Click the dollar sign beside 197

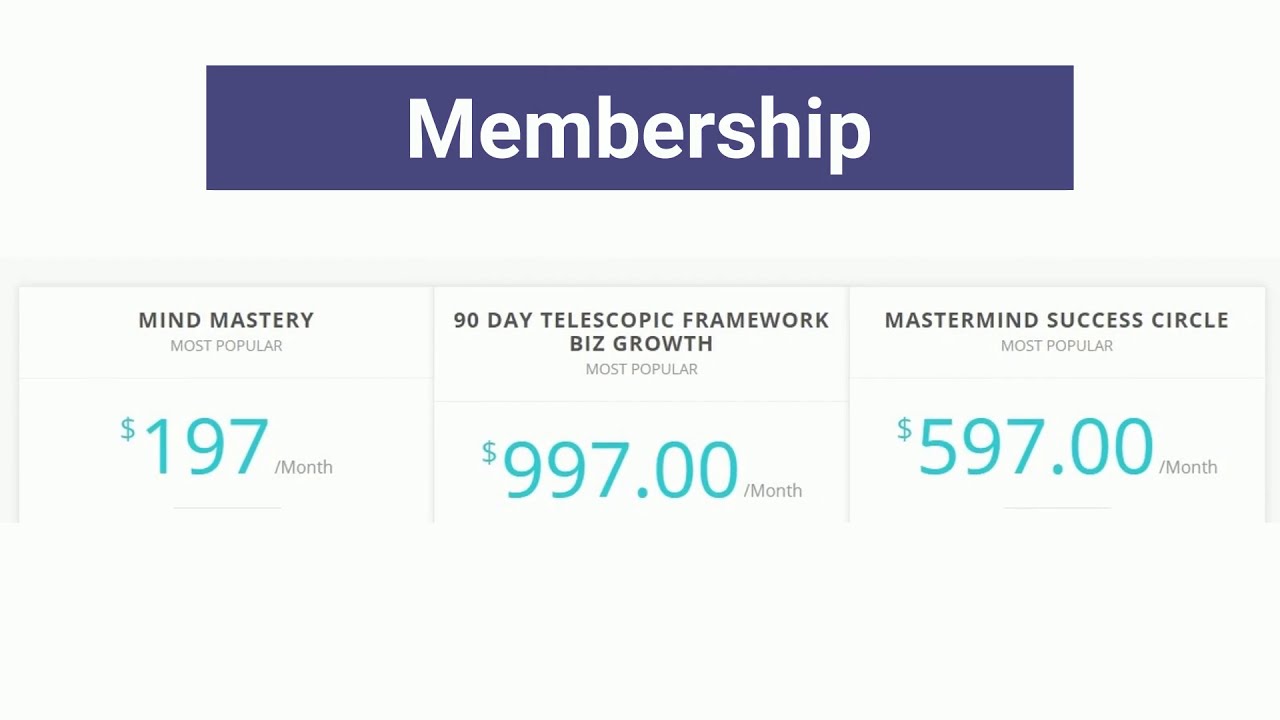(127, 429)
